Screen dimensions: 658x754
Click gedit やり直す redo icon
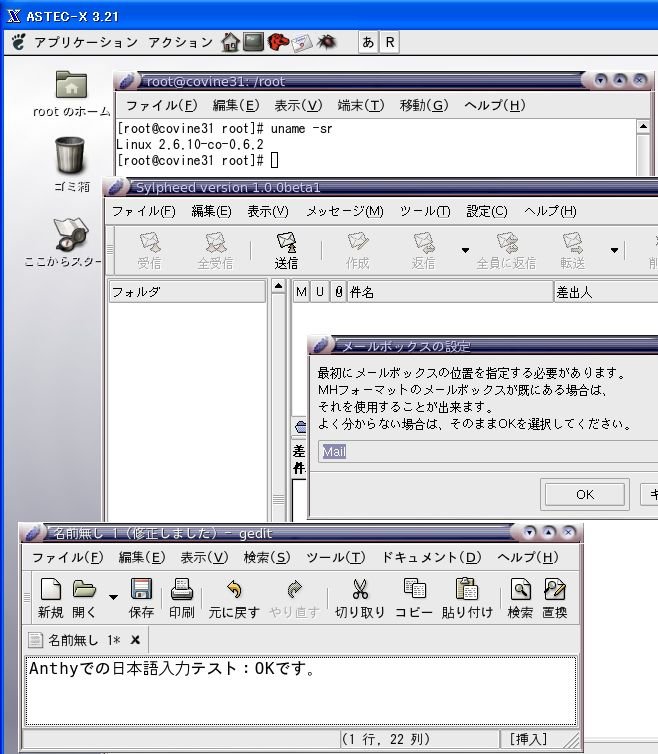[294, 598]
